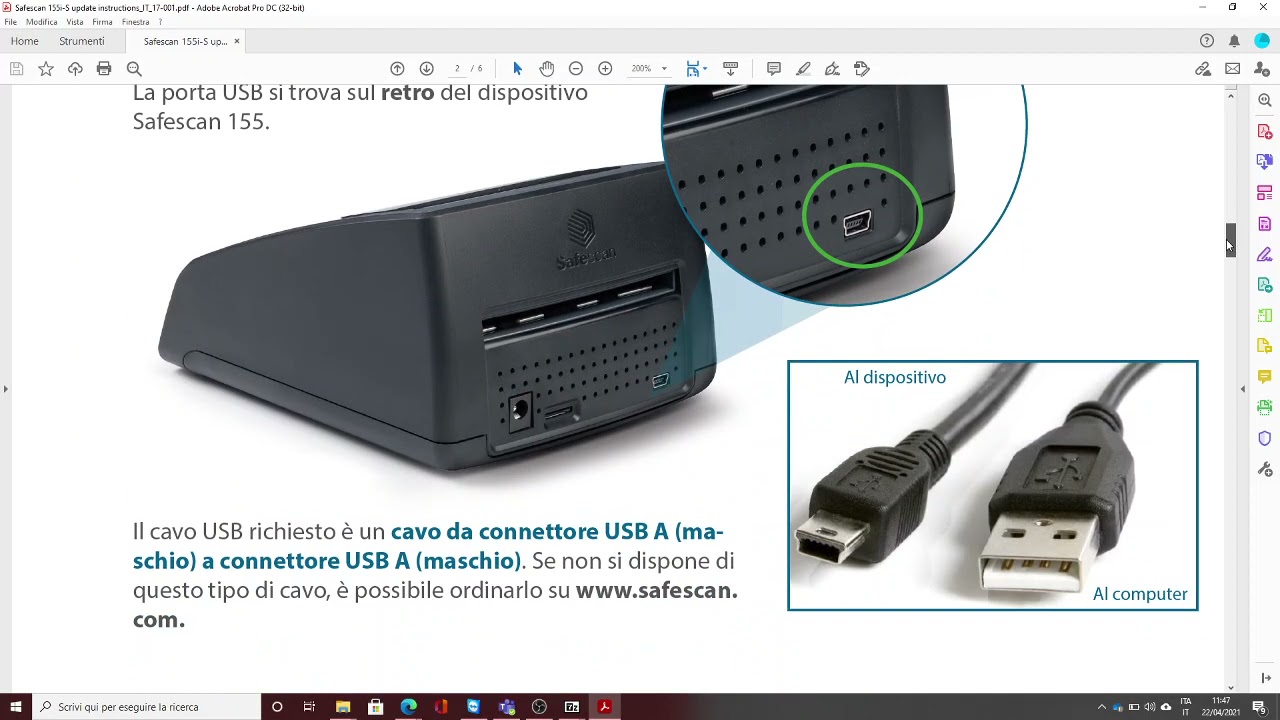Go to the next page with down arrow

click(x=426, y=69)
